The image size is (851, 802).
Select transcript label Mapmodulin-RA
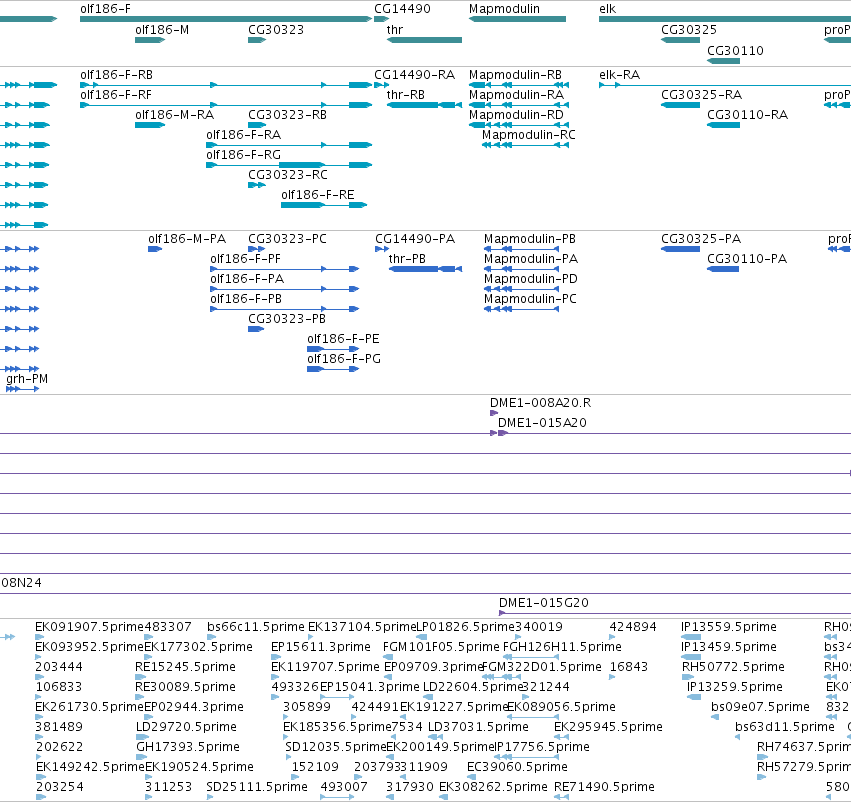click(x=516, y=95)
